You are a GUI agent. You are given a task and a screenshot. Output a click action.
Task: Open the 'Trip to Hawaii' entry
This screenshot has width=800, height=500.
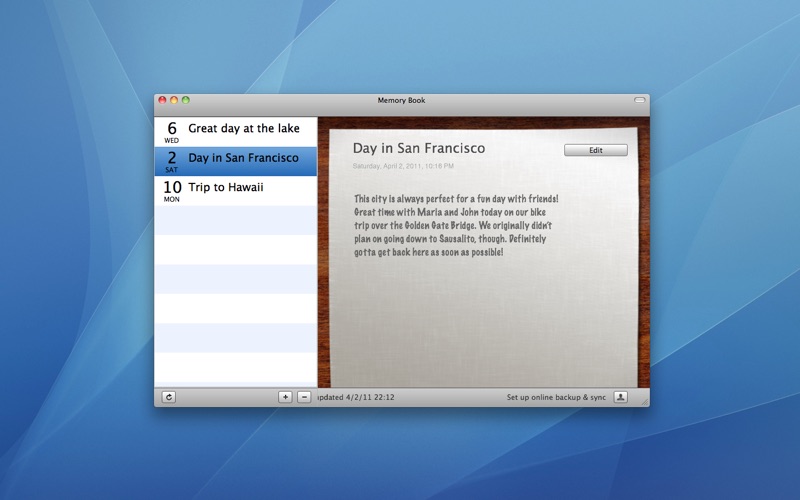[236, 191]
